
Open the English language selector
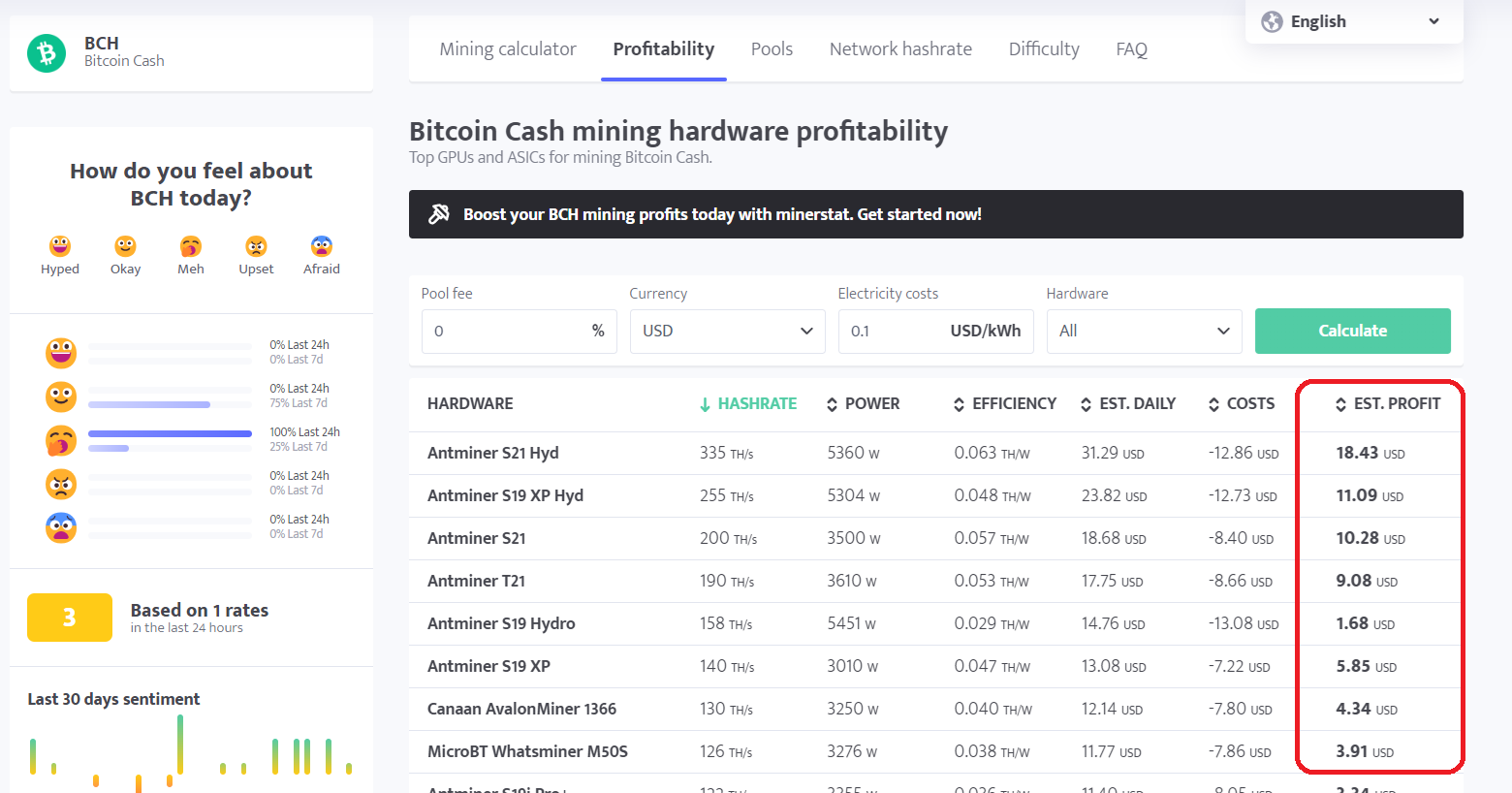(x=1353, y=21)
